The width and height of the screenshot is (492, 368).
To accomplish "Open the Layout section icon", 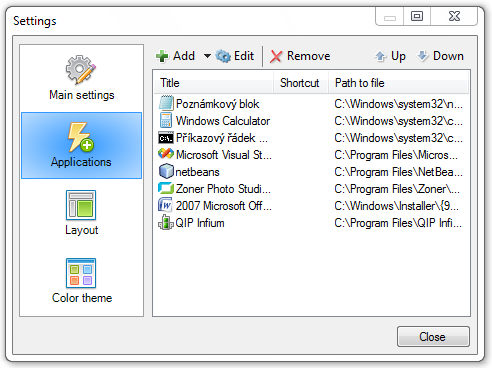I will [81, 205].
